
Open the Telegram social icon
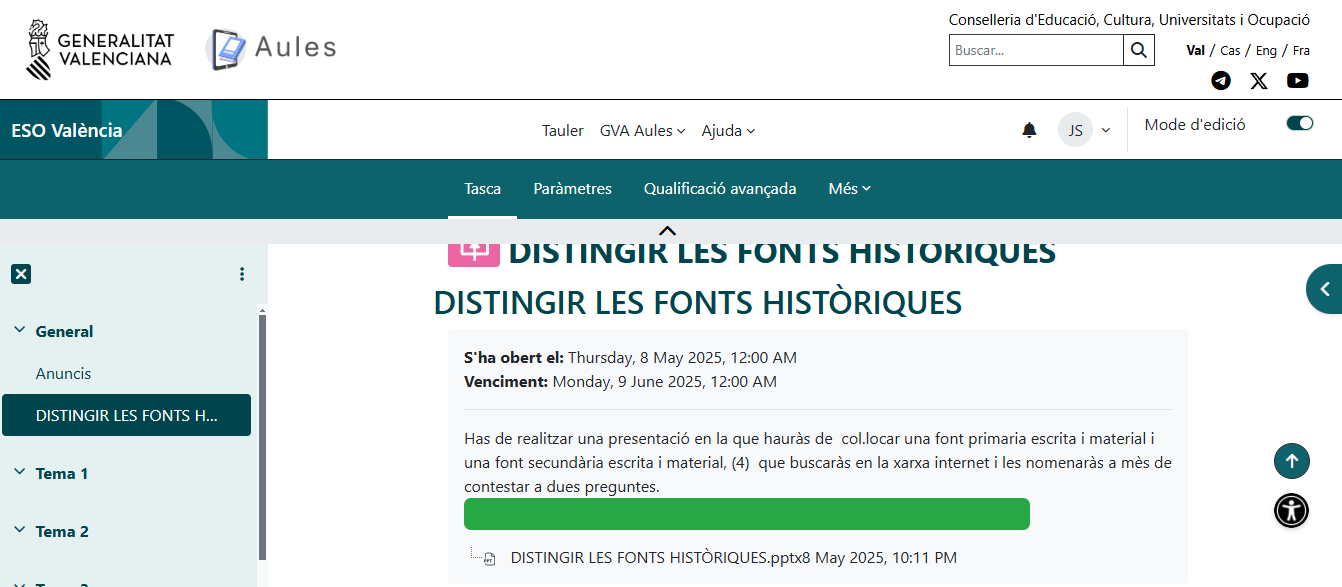click(1221, 81)
